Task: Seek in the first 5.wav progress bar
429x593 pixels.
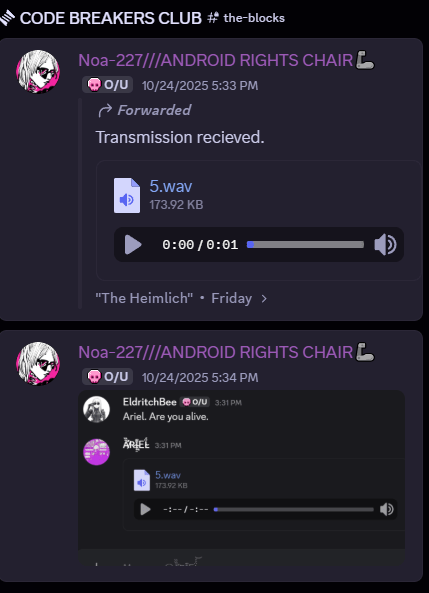Action: pos(305,245)
